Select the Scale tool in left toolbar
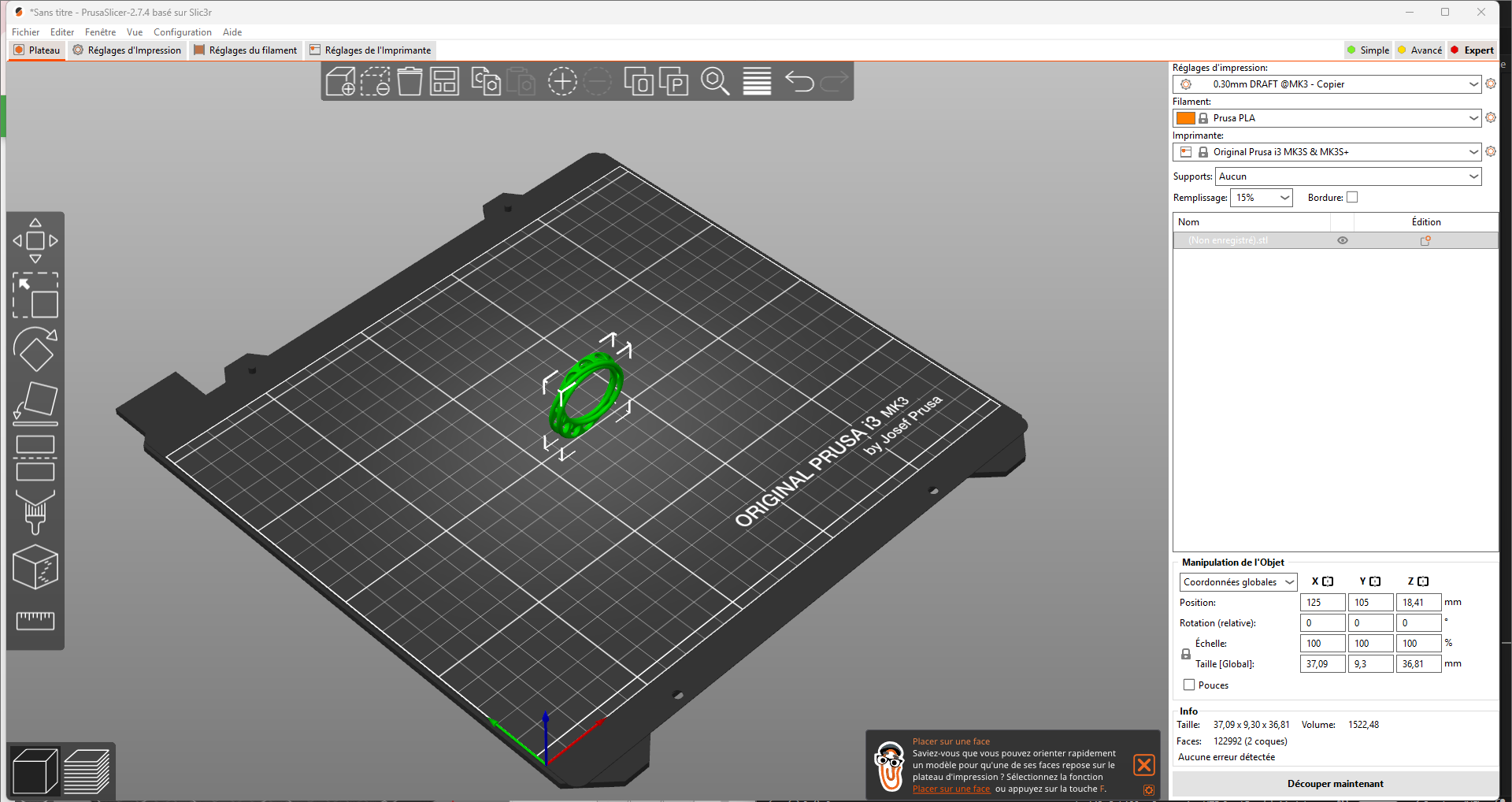Image resolution: width=1512 pixels, height=802 pixels. (x=35, y=295)
